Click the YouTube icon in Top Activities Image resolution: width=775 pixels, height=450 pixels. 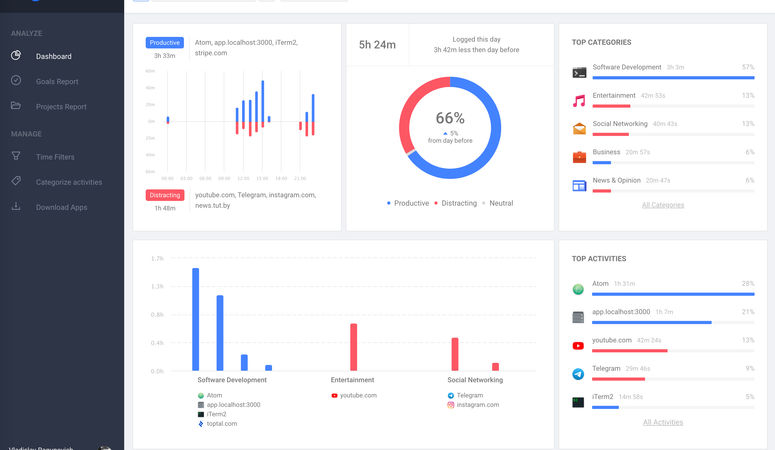coord(578,346)
